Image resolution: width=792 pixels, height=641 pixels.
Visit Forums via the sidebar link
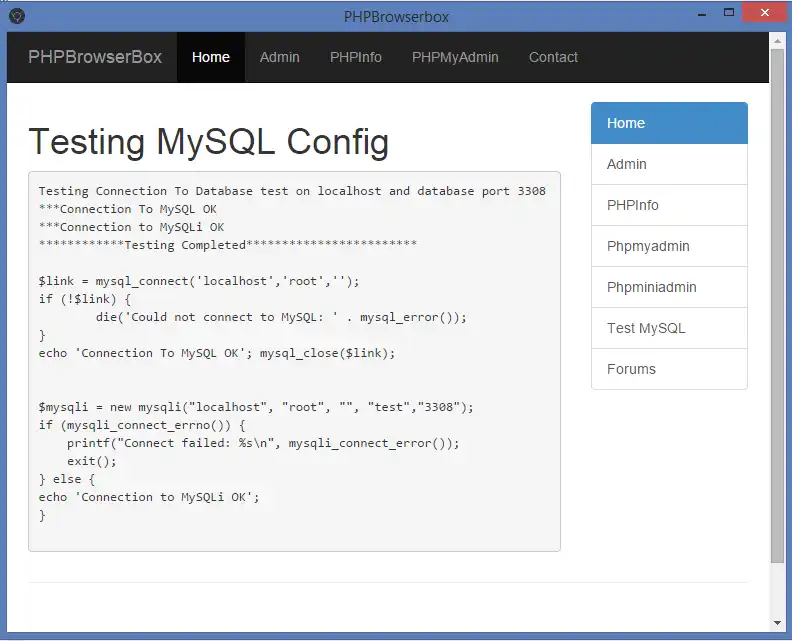[669, 369]
